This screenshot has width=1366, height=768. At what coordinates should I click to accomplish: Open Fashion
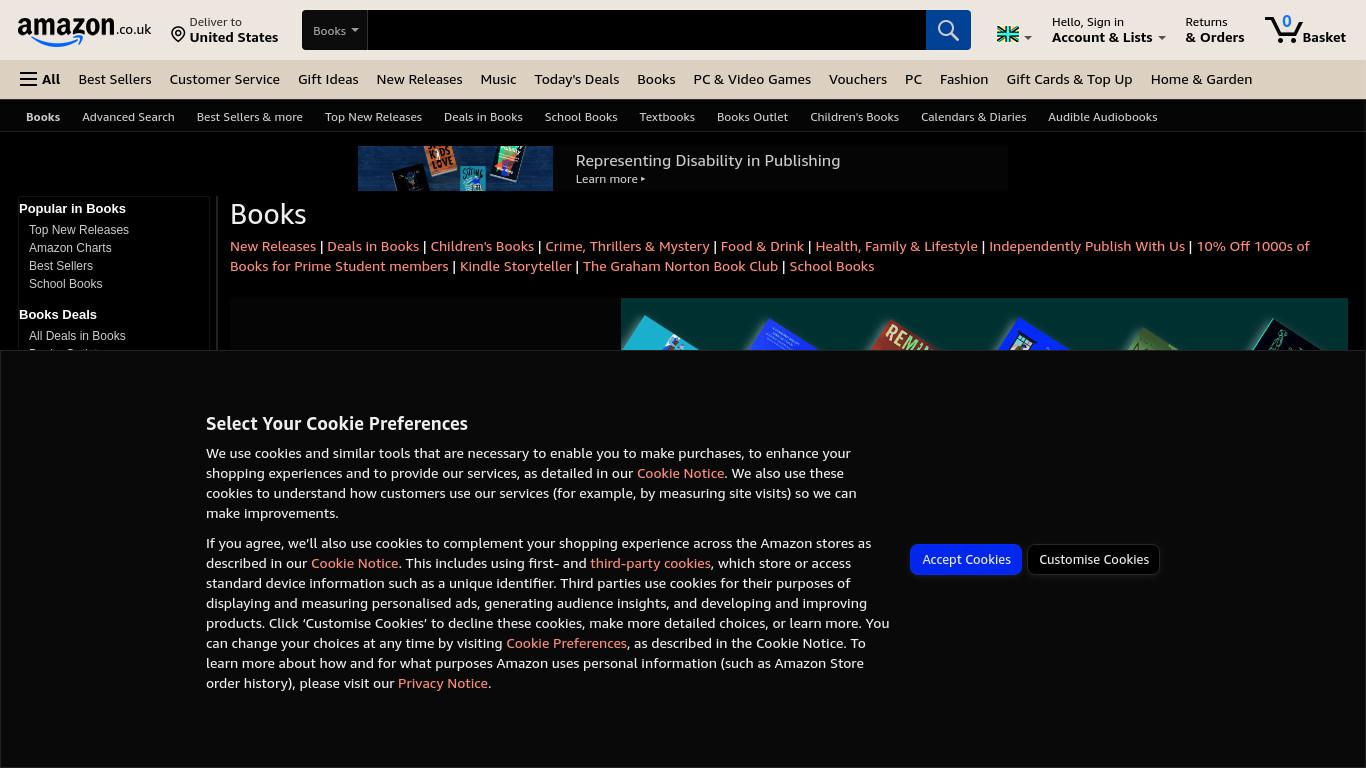tap(964, 79)
